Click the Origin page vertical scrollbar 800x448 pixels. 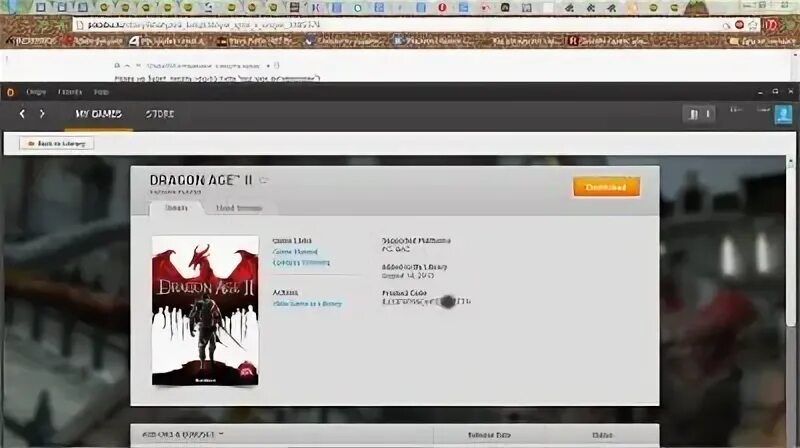tap(790, 247)
